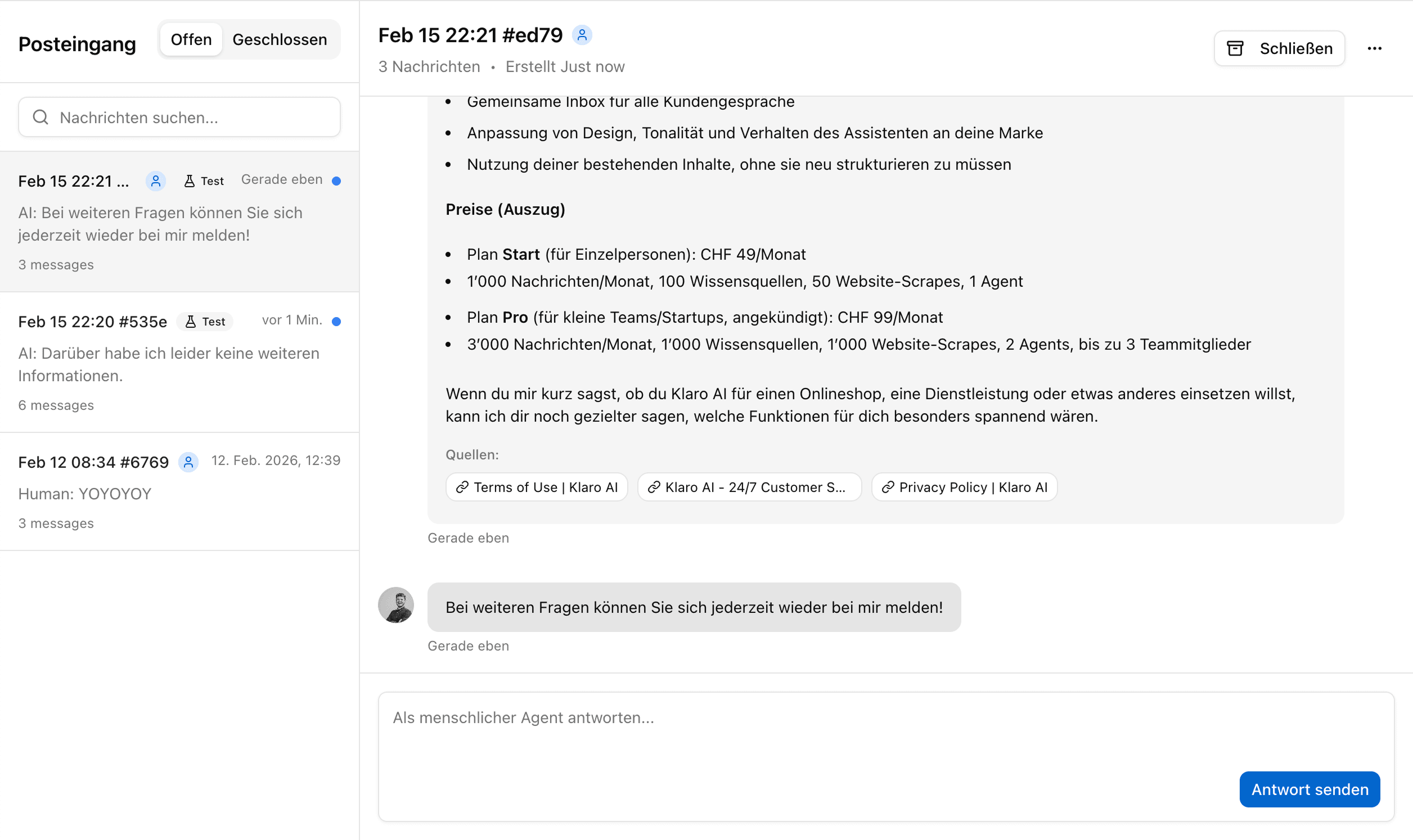Click the Test flask icon on conversation #535e

point(192,321)
